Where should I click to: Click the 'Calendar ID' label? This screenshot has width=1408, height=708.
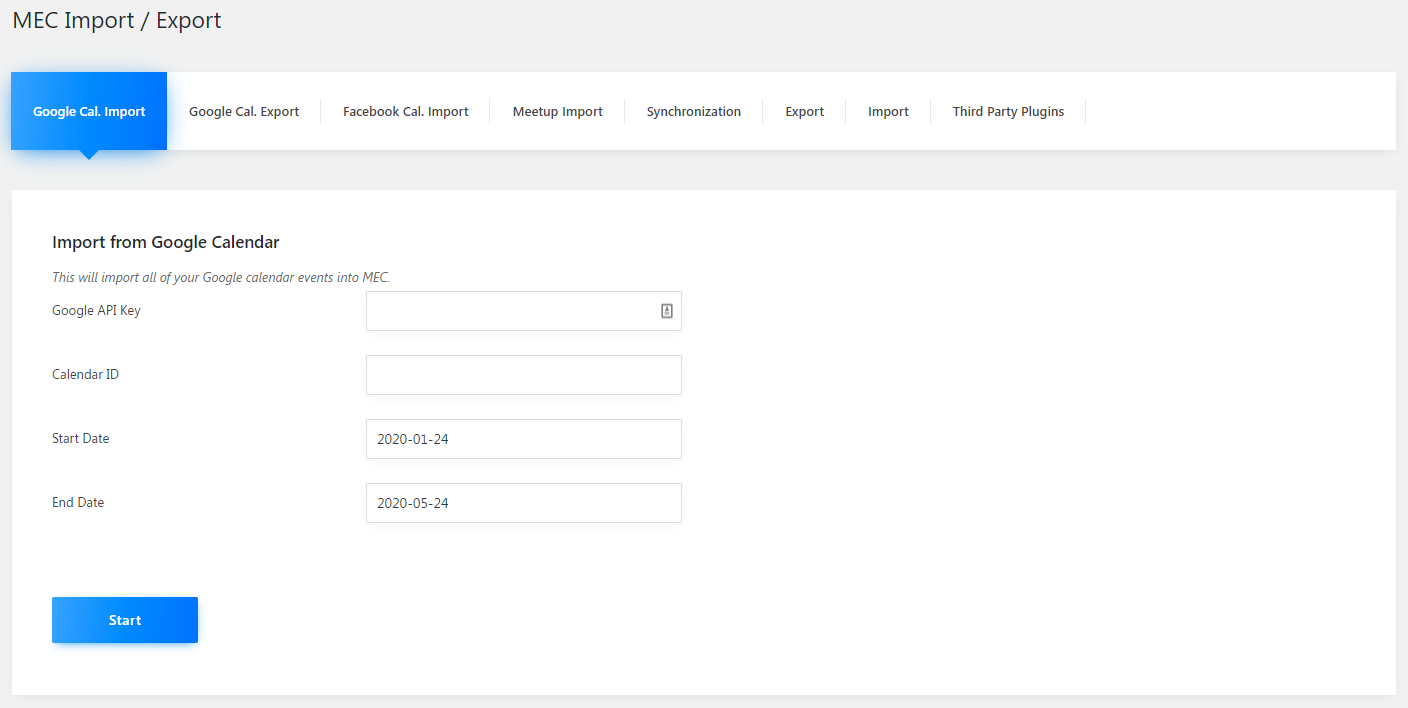[85, 374]
